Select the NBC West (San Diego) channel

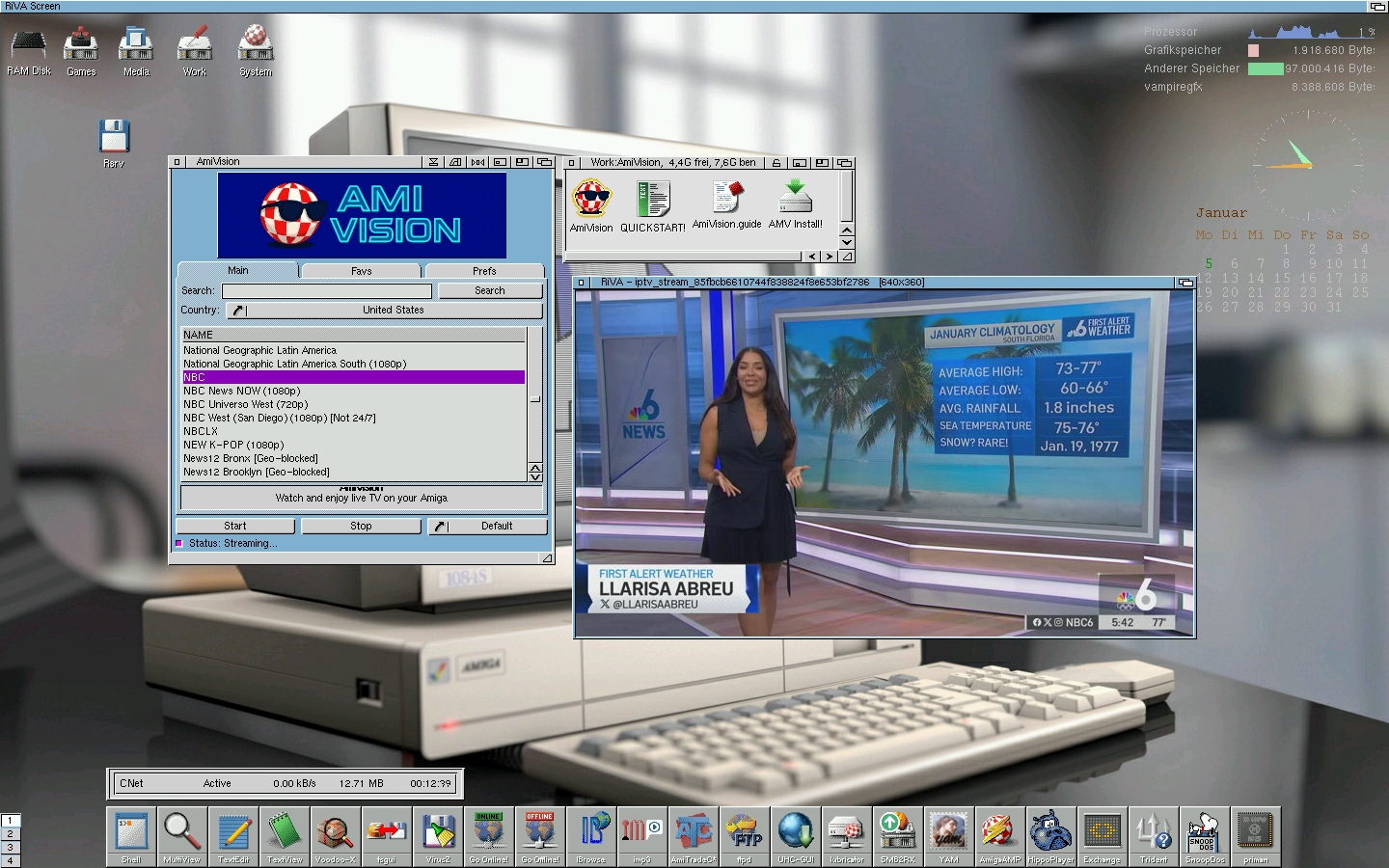point(354,418)
